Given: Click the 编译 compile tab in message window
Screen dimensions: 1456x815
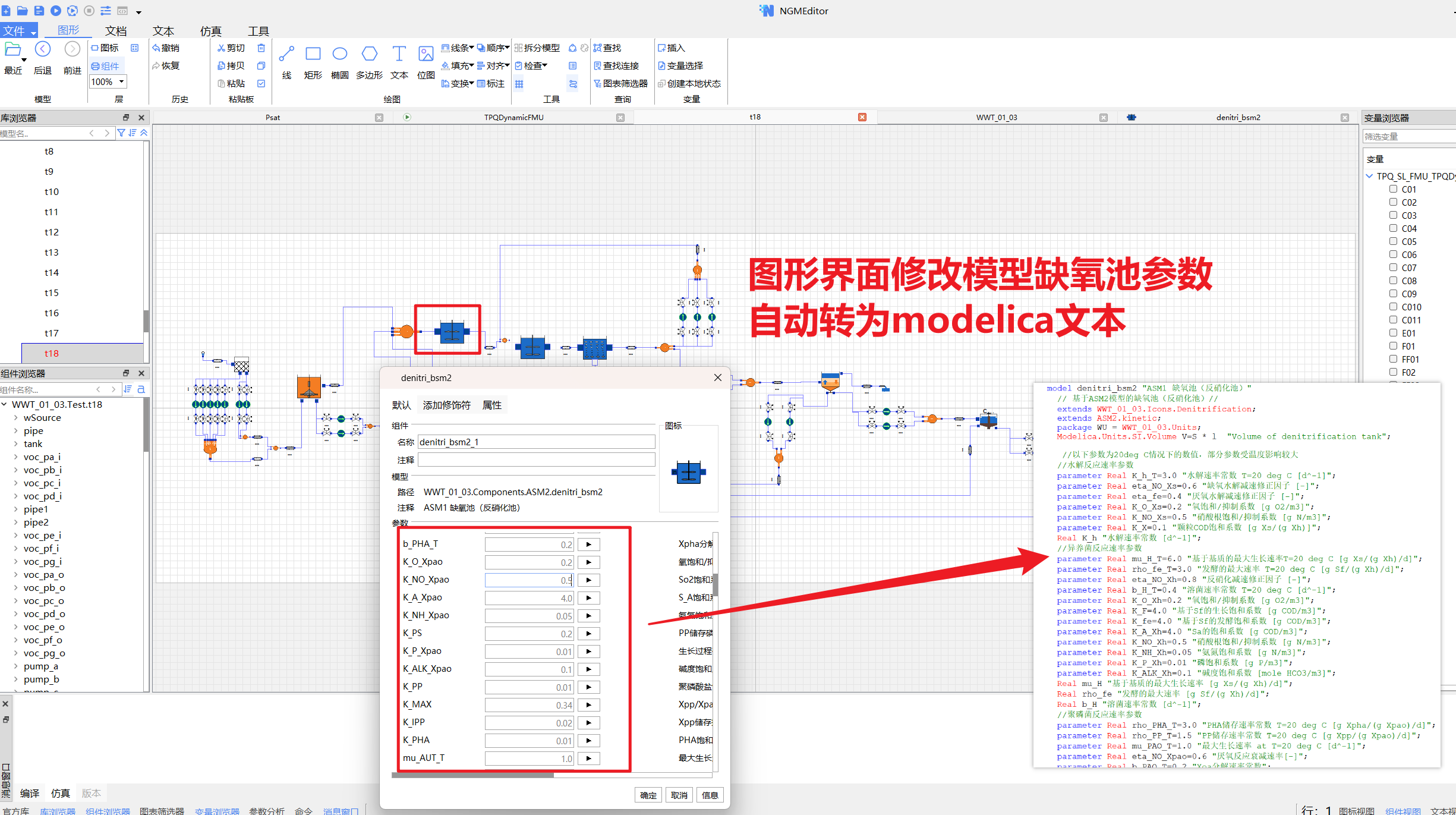Looking at the screenshot, I should (x=30, y=793).
